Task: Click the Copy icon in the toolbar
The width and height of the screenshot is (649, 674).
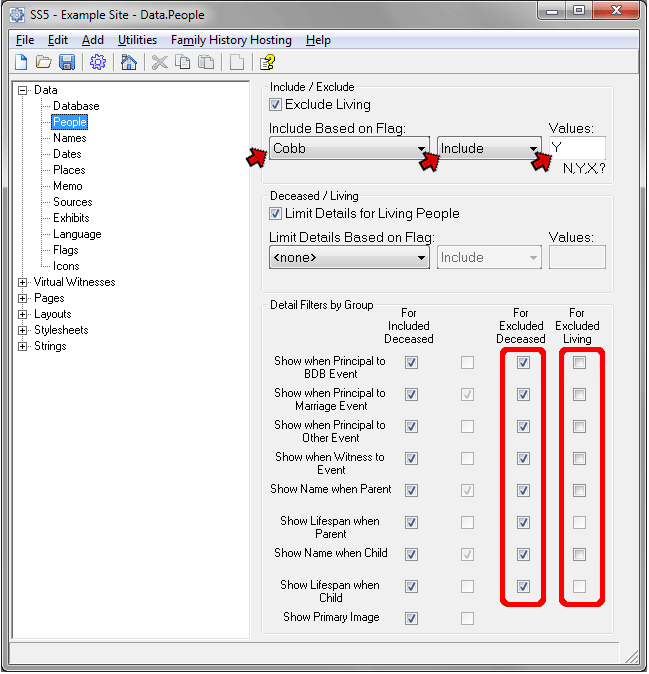Action: coord(182,63)
